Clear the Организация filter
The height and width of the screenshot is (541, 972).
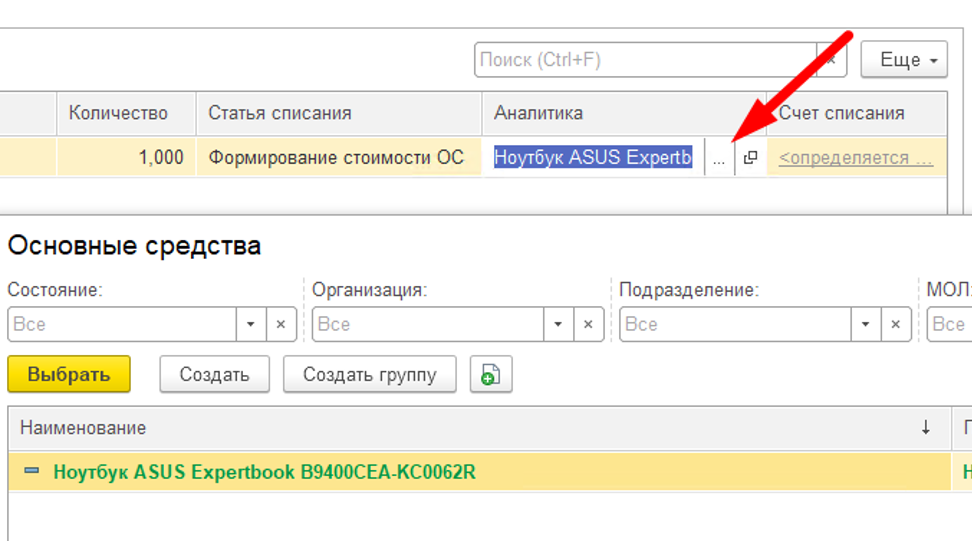point(588,324)
